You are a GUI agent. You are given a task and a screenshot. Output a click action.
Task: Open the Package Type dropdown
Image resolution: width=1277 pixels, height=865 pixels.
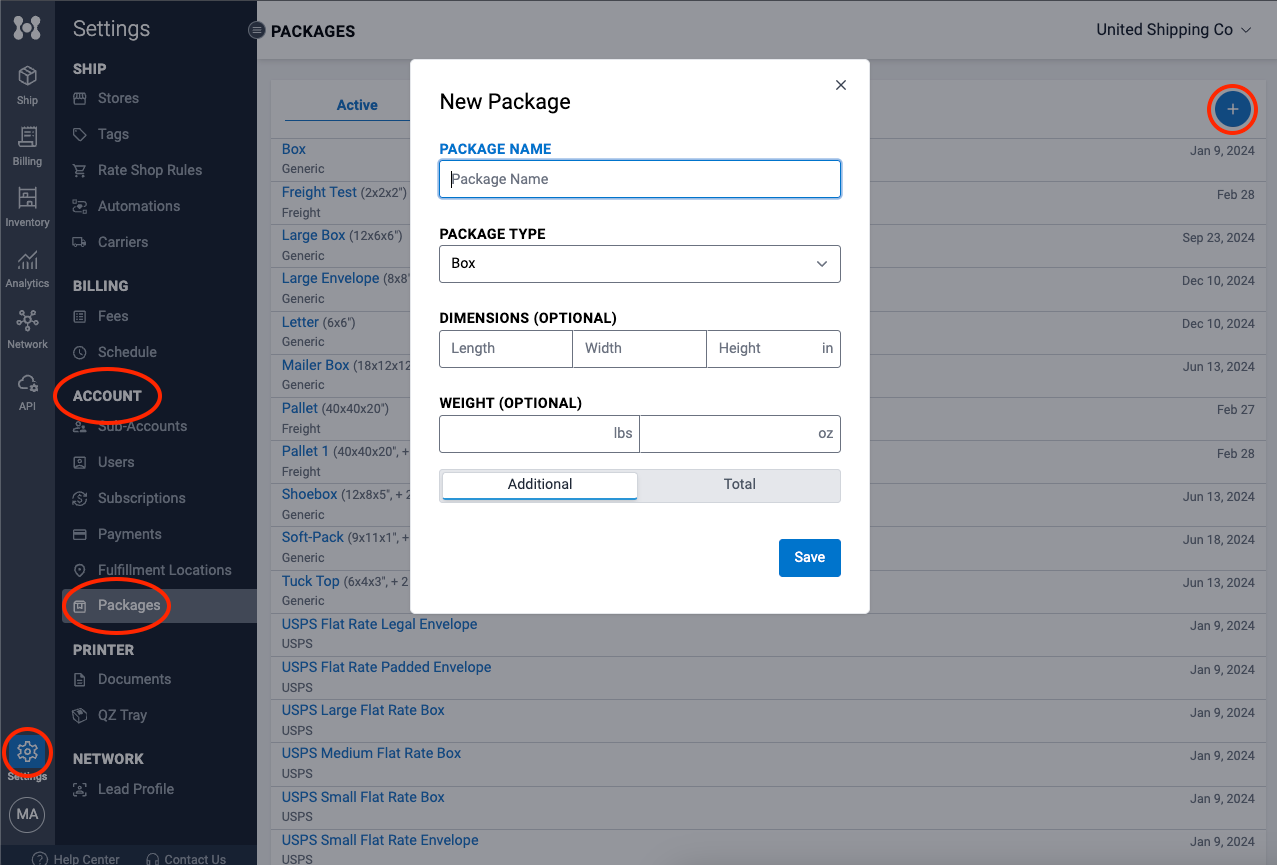[639, 263]
